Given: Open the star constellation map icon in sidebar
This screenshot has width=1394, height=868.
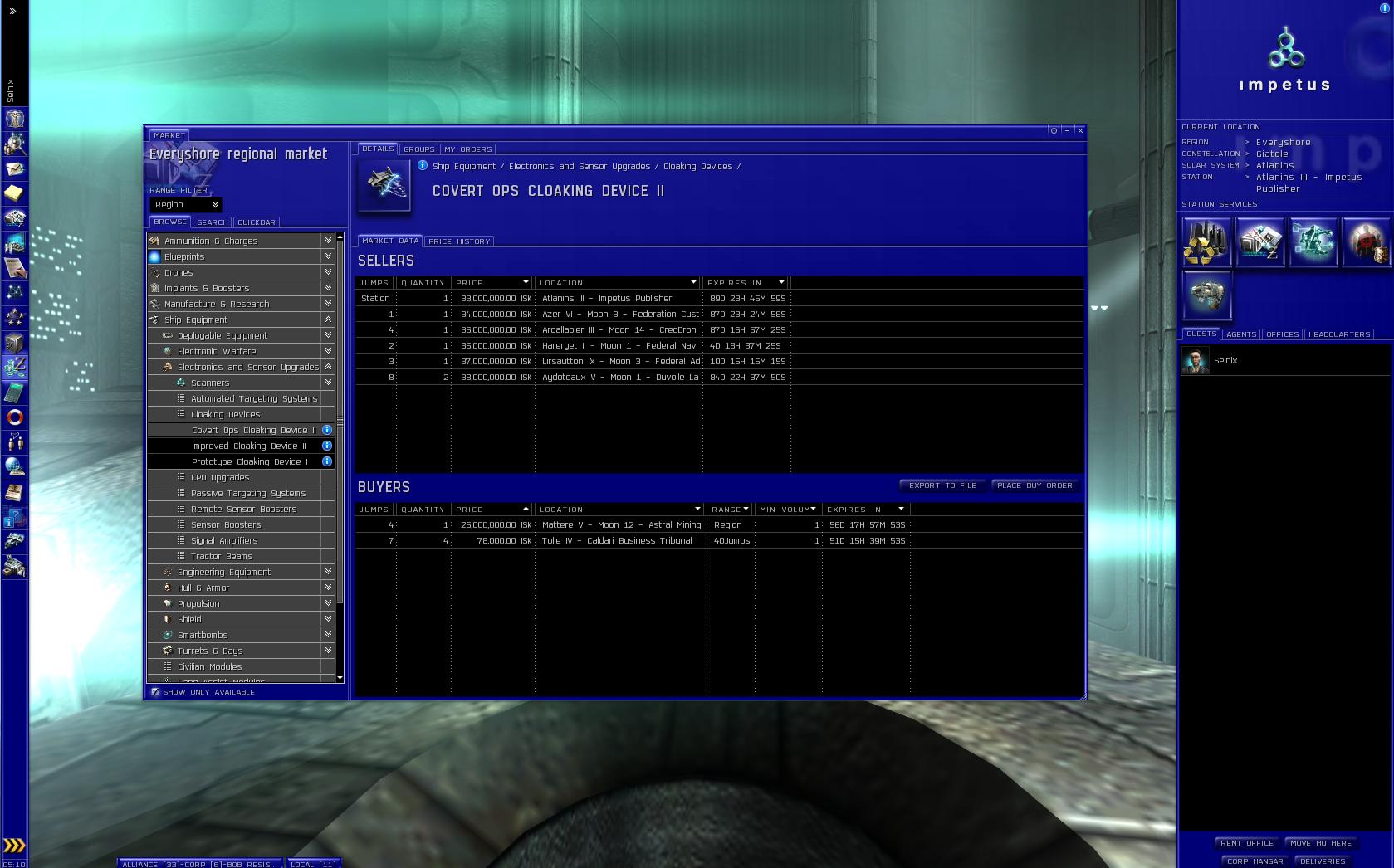Looking at the screenshot, I should [x=15, y=292].
